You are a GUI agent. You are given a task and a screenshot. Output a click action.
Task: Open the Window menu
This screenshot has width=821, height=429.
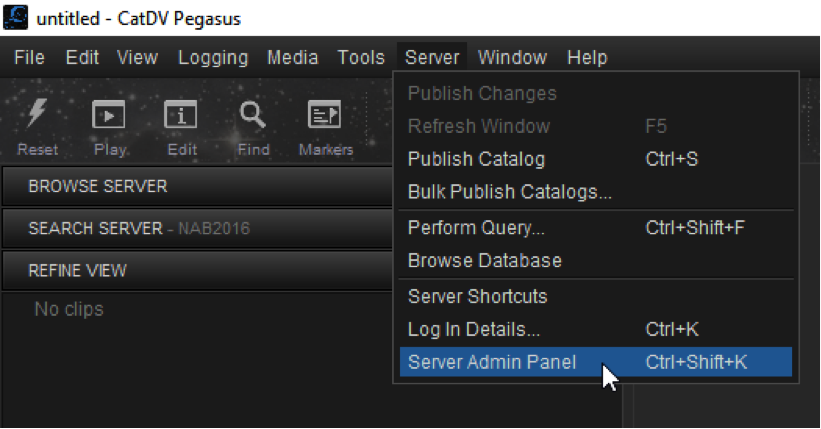[x=512, y=57]
